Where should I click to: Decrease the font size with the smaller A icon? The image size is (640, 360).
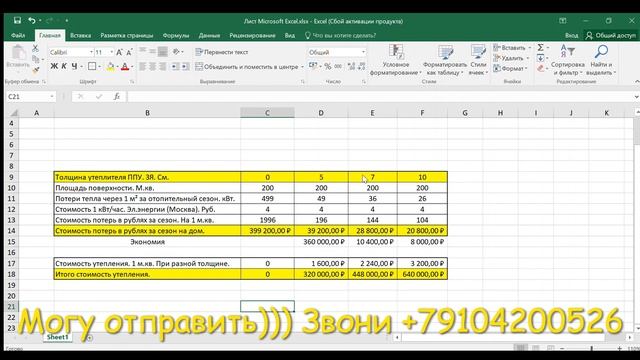tap(129, 52)
